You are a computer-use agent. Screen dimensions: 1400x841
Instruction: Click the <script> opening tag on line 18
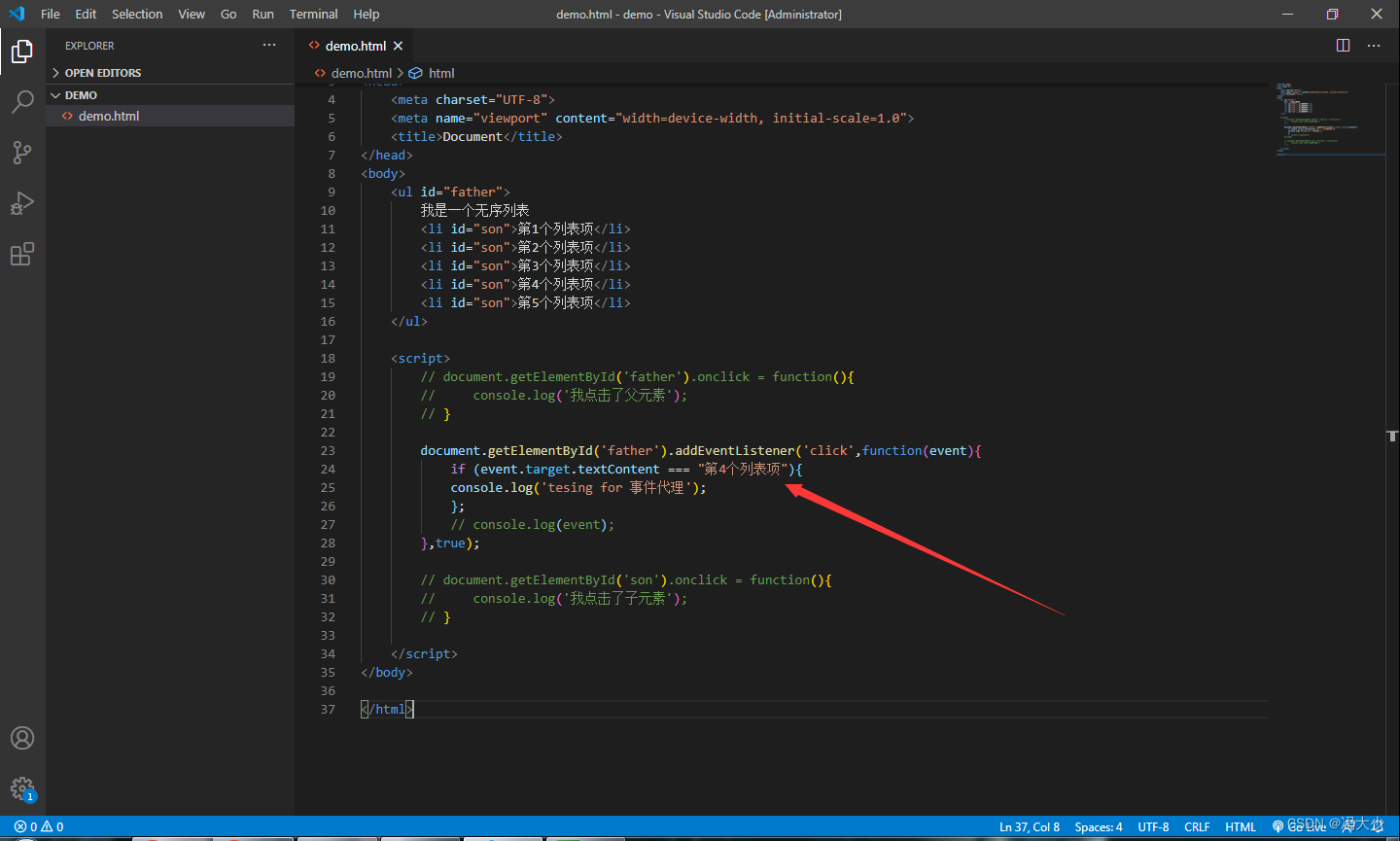coord(420,358)
